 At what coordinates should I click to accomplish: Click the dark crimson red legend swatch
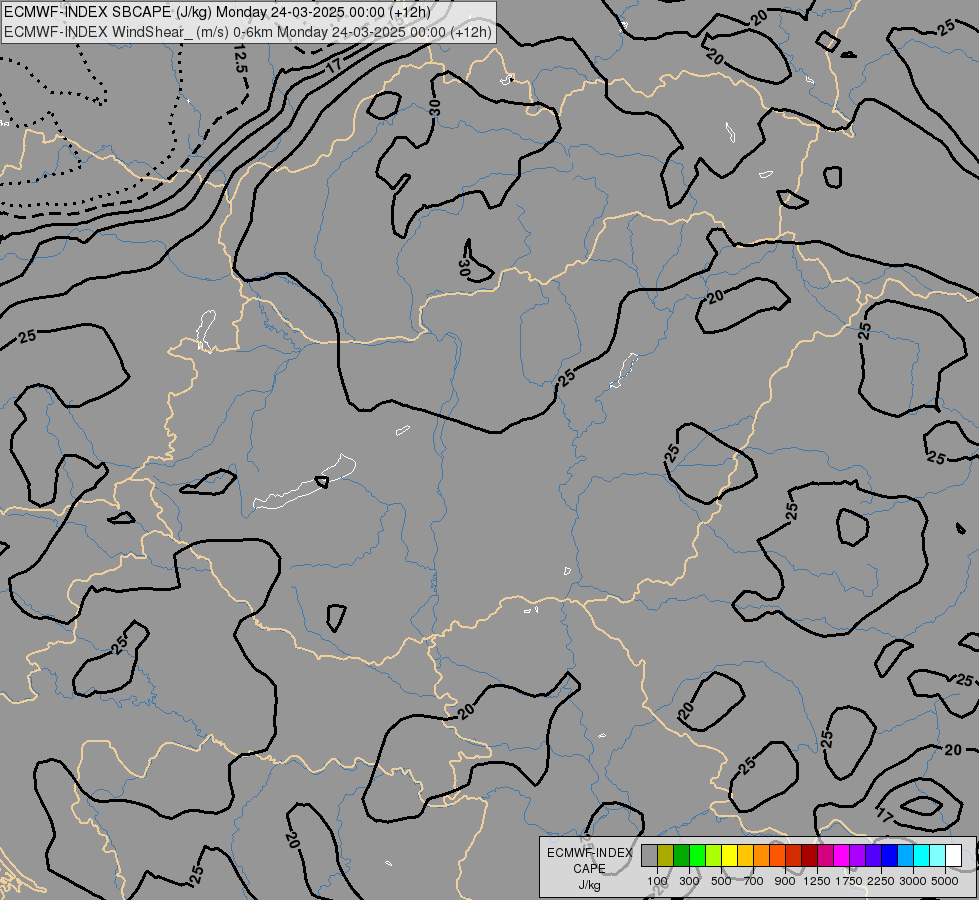coord(809,855)
